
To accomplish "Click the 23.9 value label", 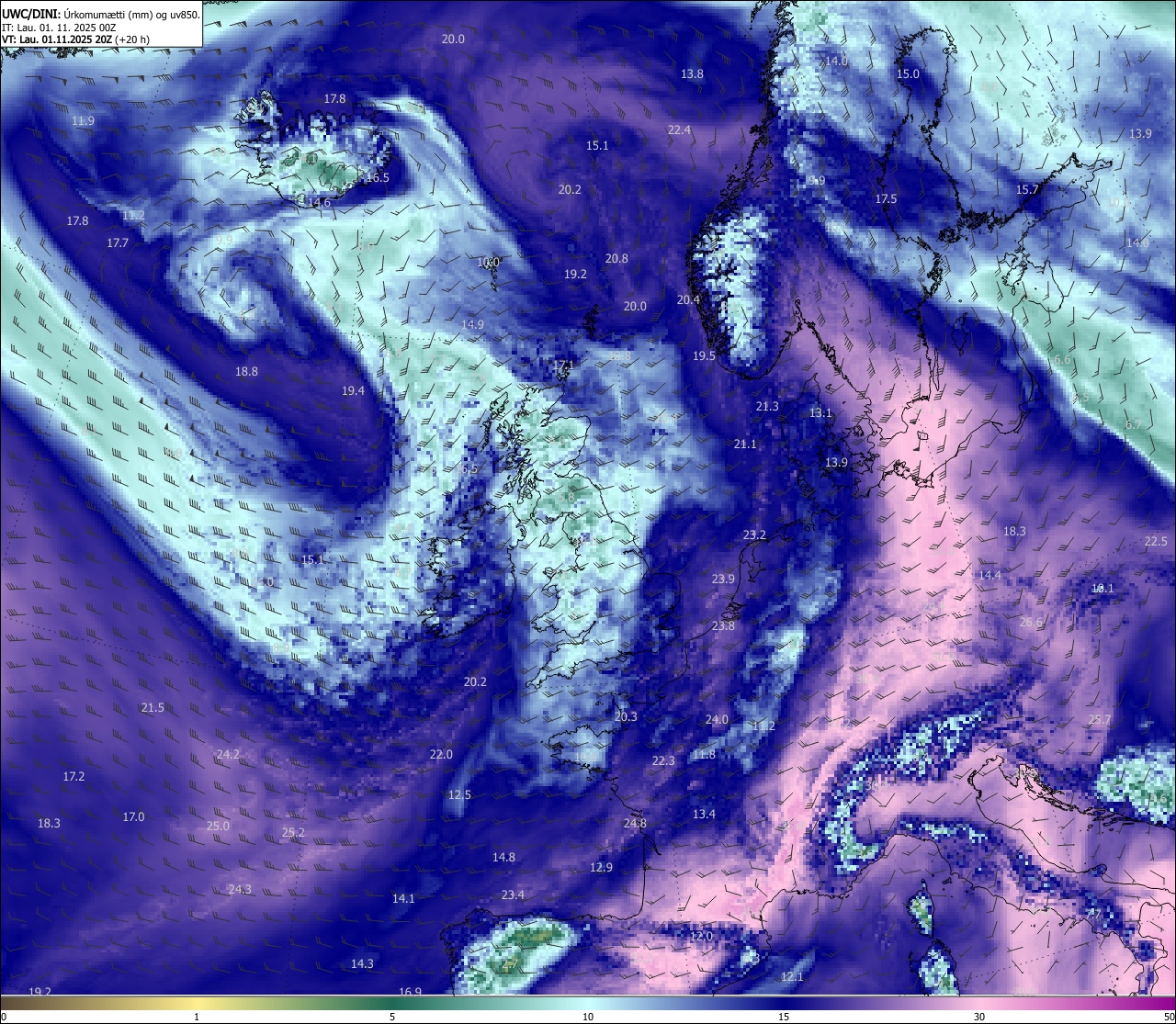I will pos(723,579).
